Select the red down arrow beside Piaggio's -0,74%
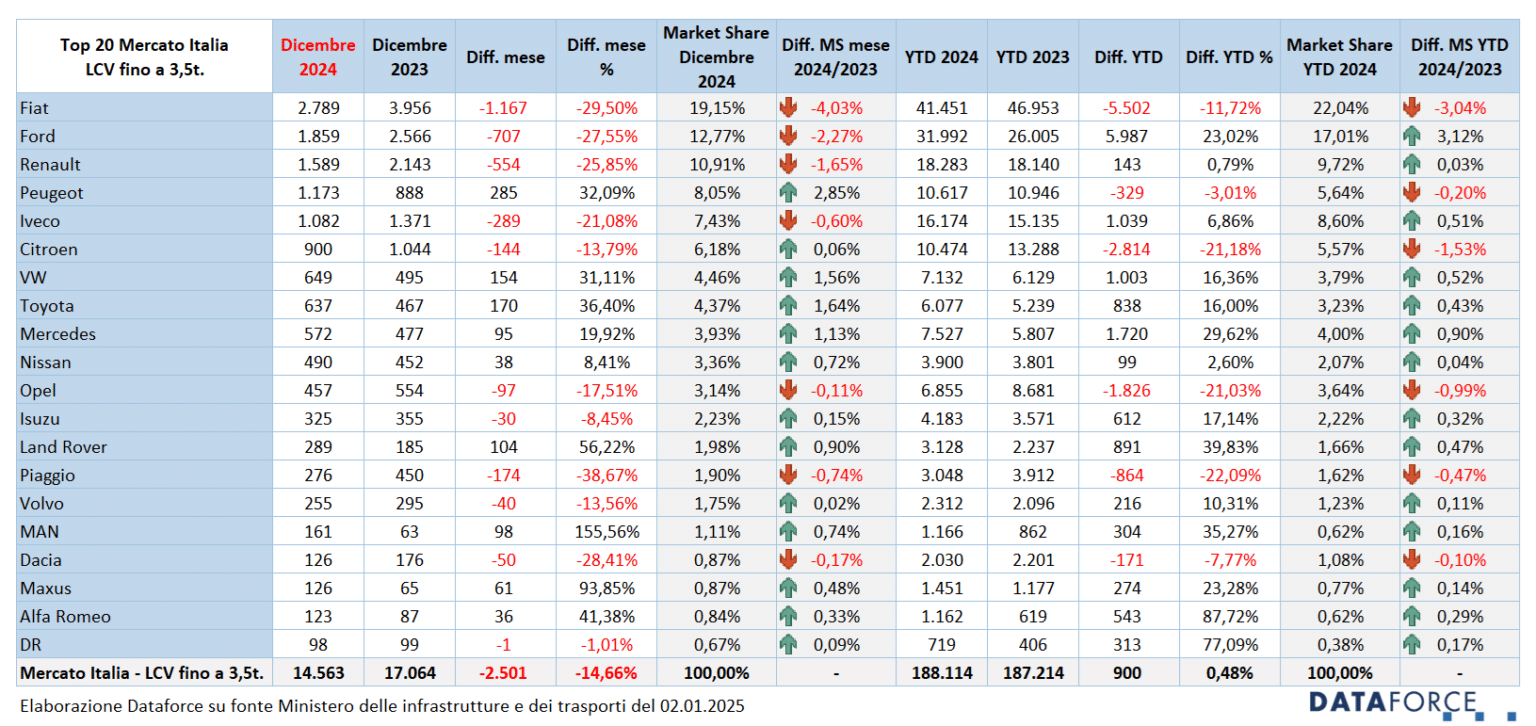The height and width of the screenshot is (726, 1536). [788, 476]
